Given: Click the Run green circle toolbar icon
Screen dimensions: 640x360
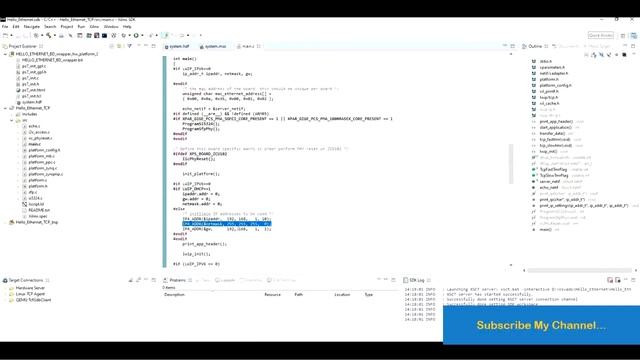Looking at the screenshot, I should 136,36.
